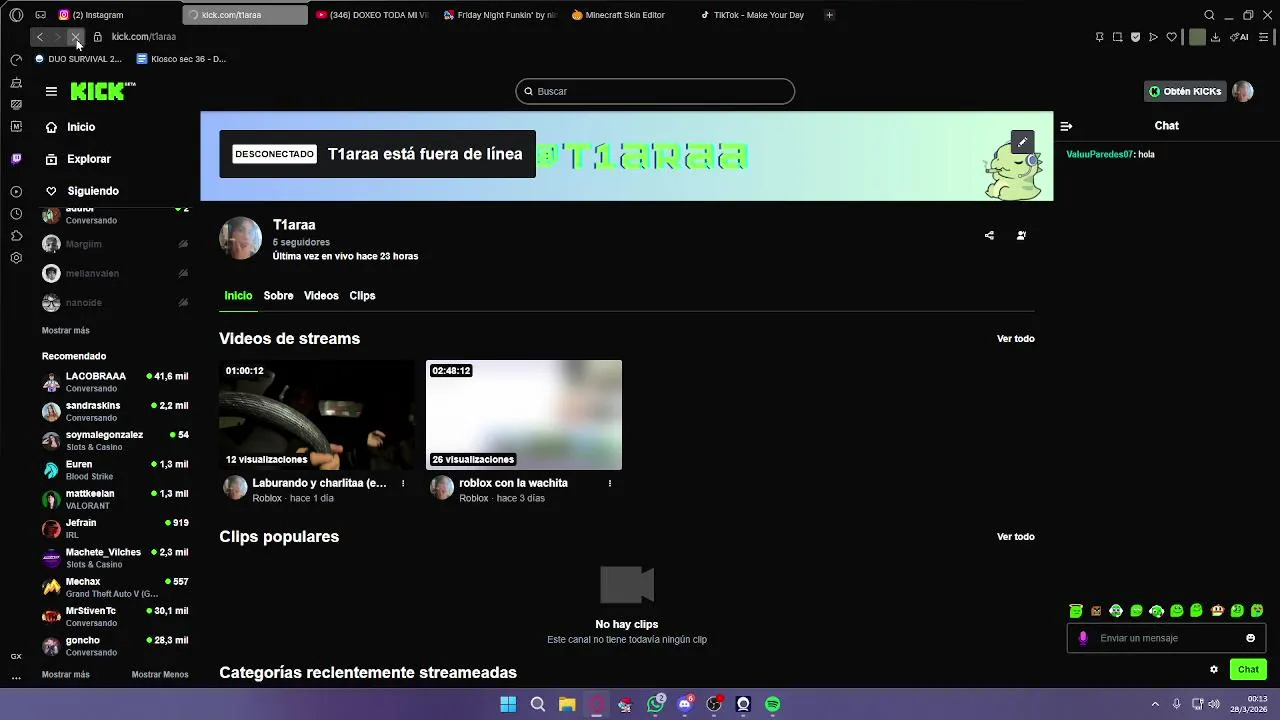This screenshot has height=720, width=1280.
Task: Select the Inicio channel tab
Action: click(x=238, y=296)
